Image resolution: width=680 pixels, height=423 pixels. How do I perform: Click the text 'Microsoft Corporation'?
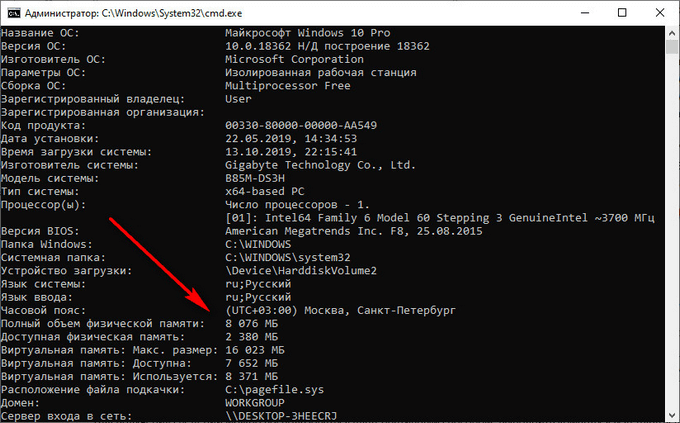point(294,59)
